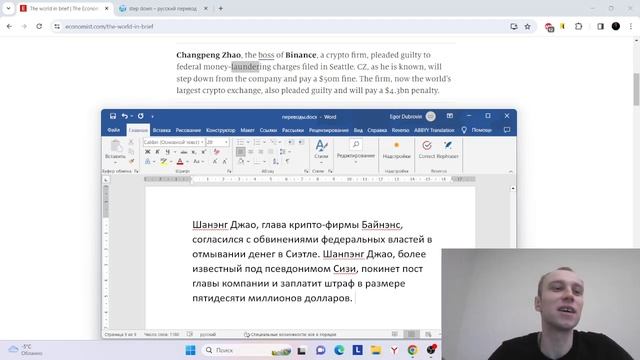Save the Word document via Quick Access
The height and width of the screenshot is (360, 640).
pyautogui.click(x=113, y=116)
